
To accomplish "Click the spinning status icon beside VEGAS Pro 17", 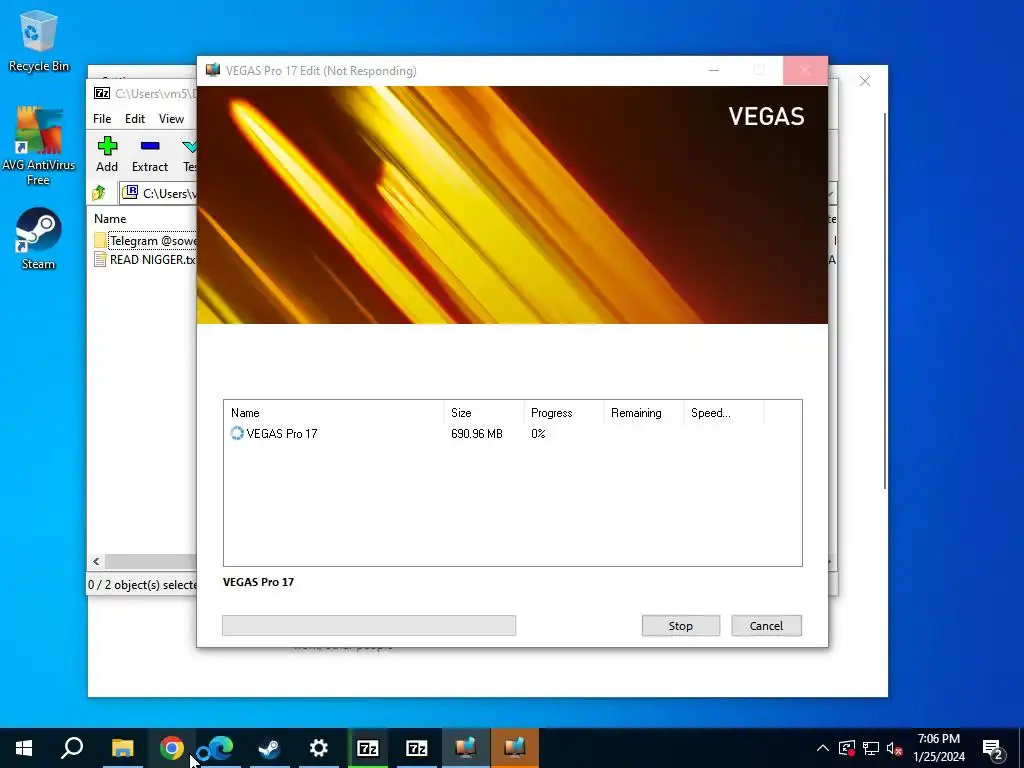I will click(237, 433).
